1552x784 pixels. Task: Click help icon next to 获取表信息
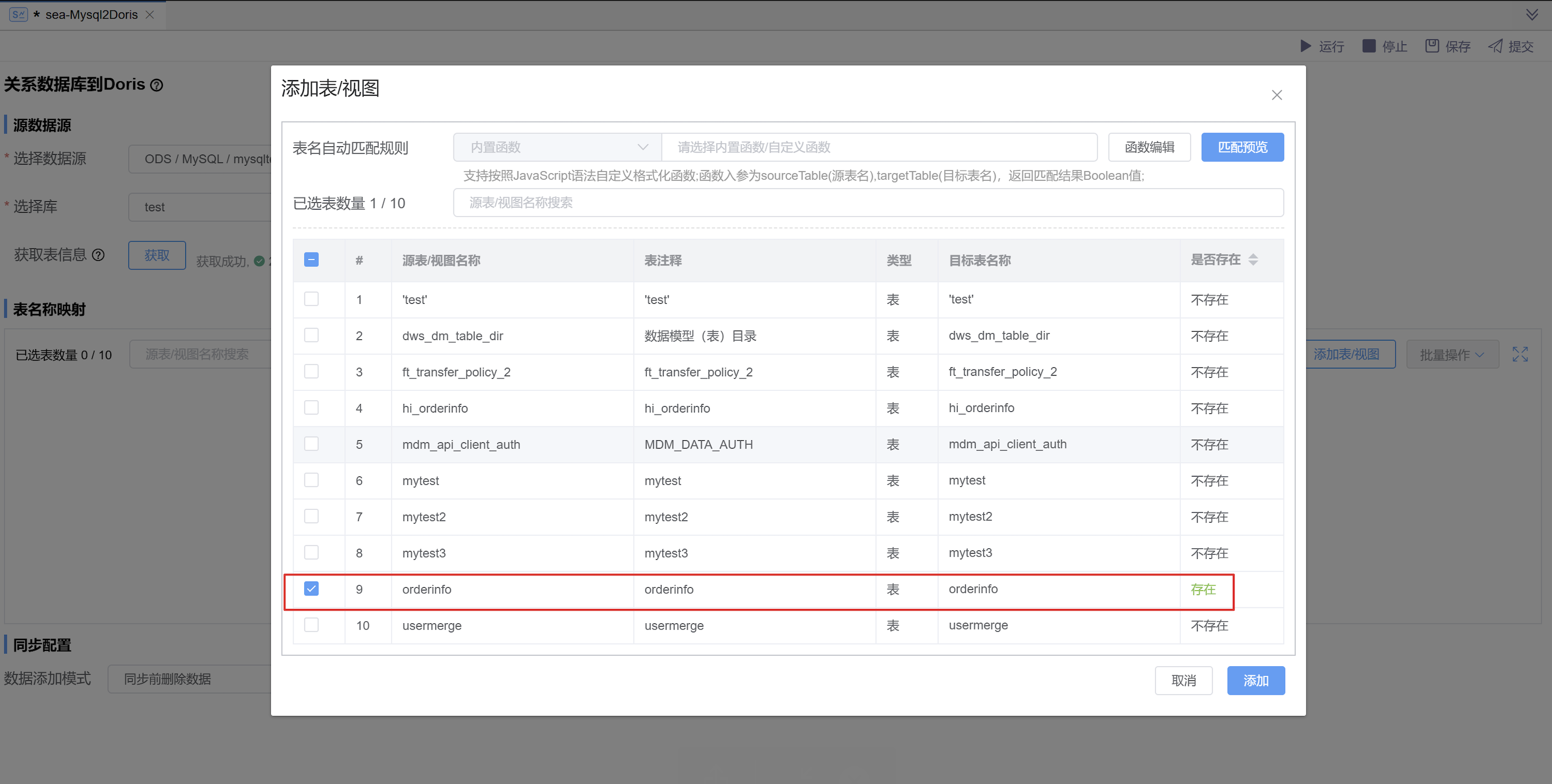point(98,255)
